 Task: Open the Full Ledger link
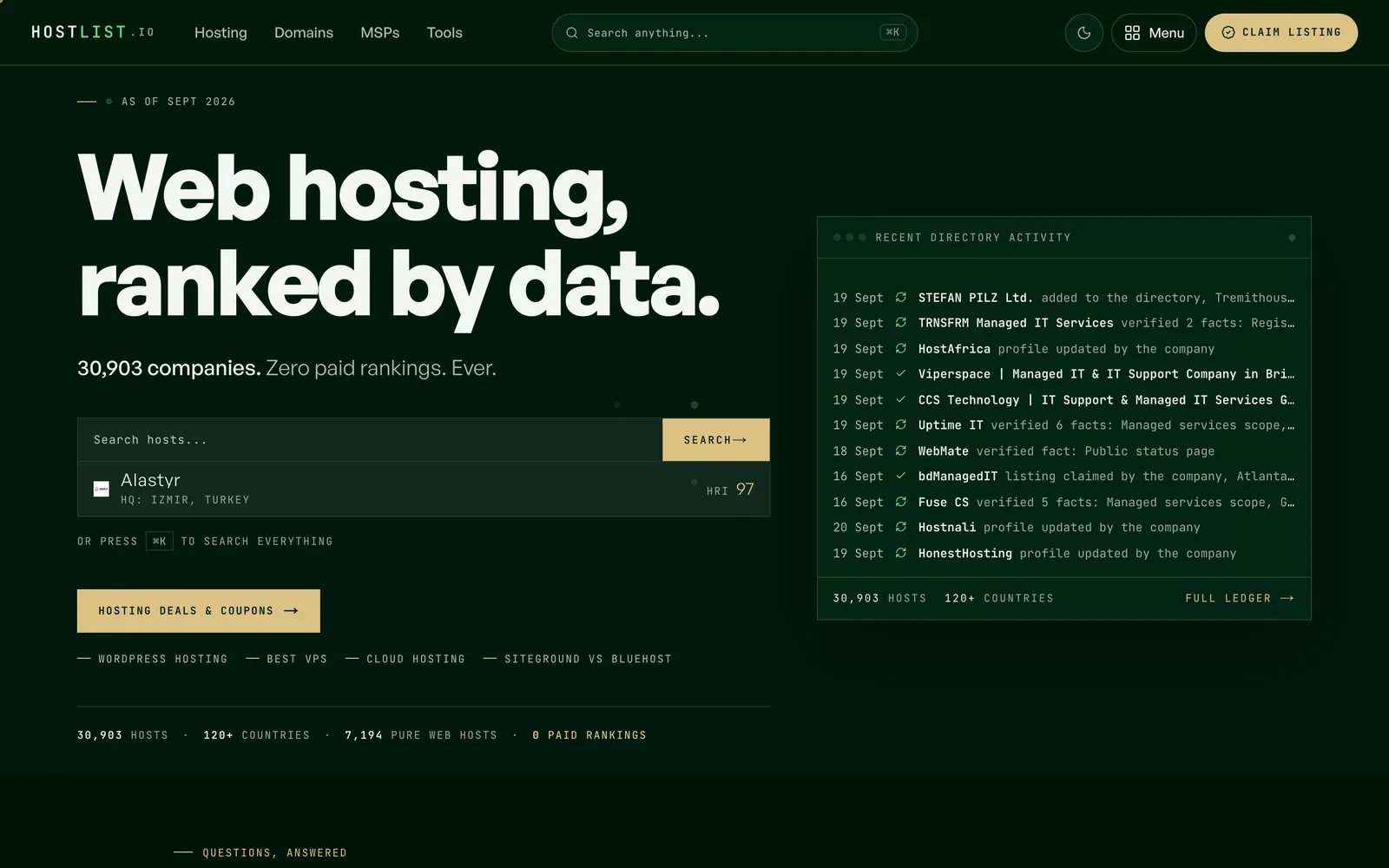(1240, 598)
